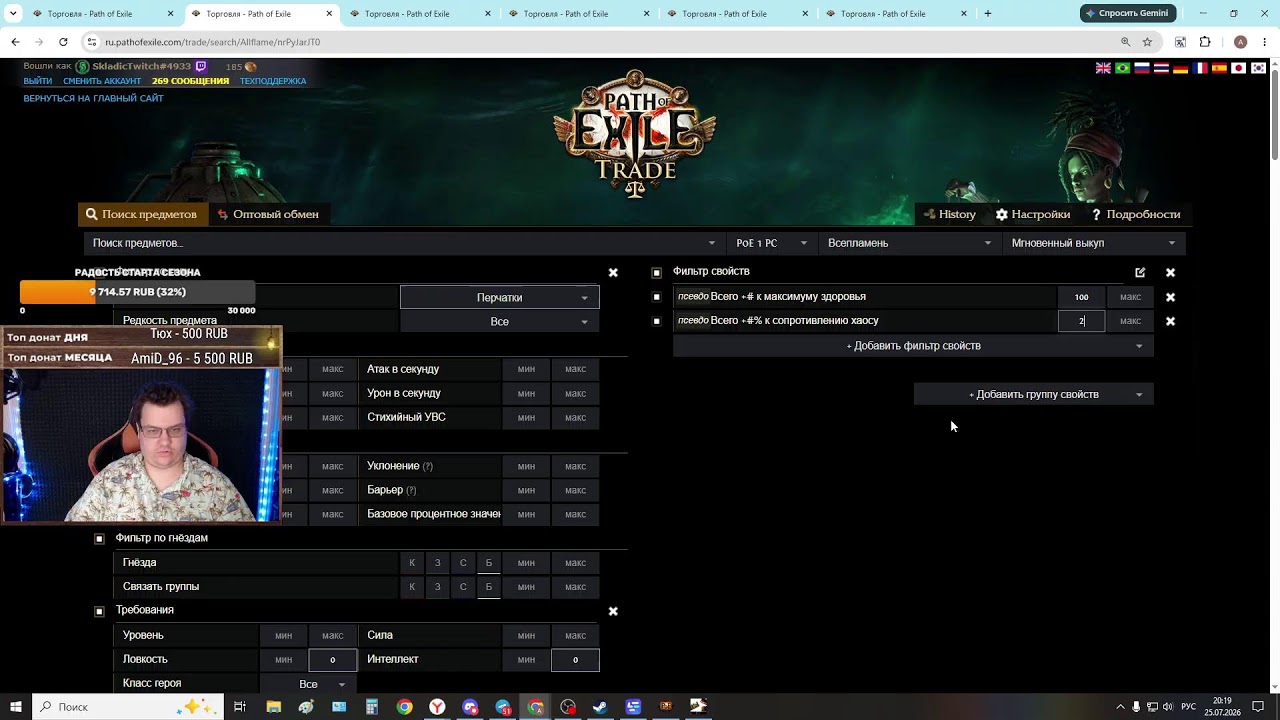Open the Все item rarity dropdown
Viewport: 1280px width, 720px height.
[x=500, y=322]
